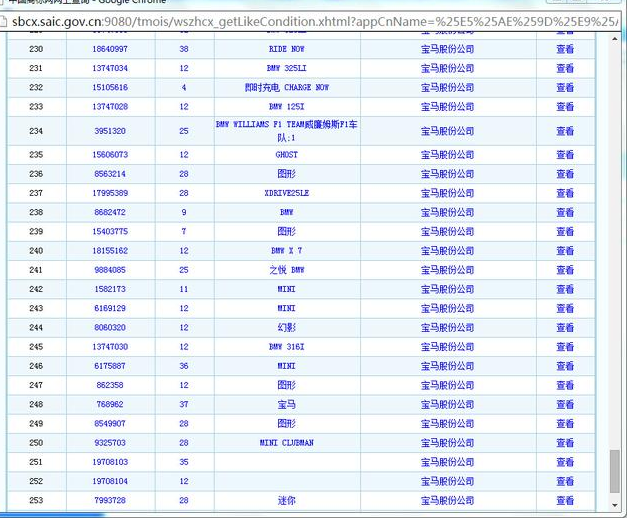Click the 迷你 trademark in row 253
This screenshot has height=519, width=628.
click(286, 501)
